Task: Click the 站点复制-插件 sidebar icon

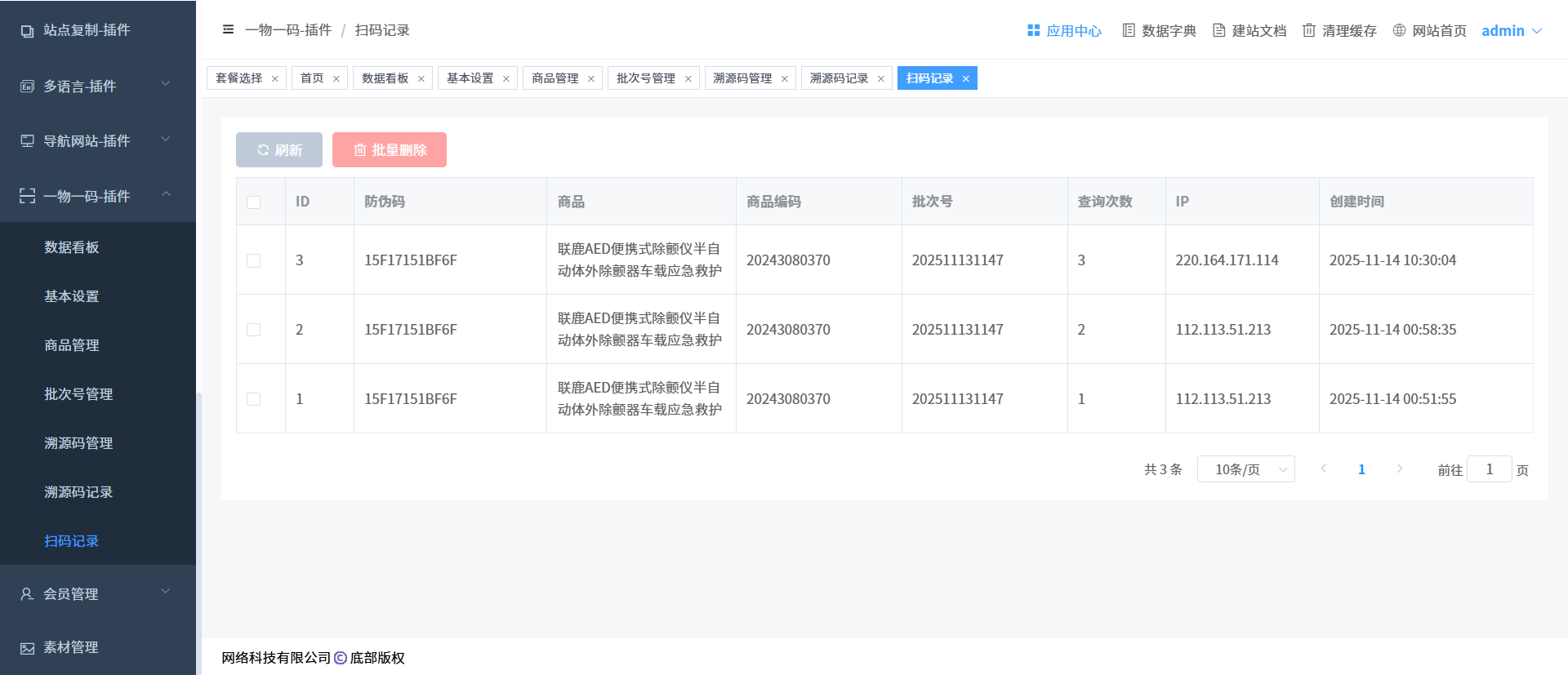Action: (x=27, y=31)
